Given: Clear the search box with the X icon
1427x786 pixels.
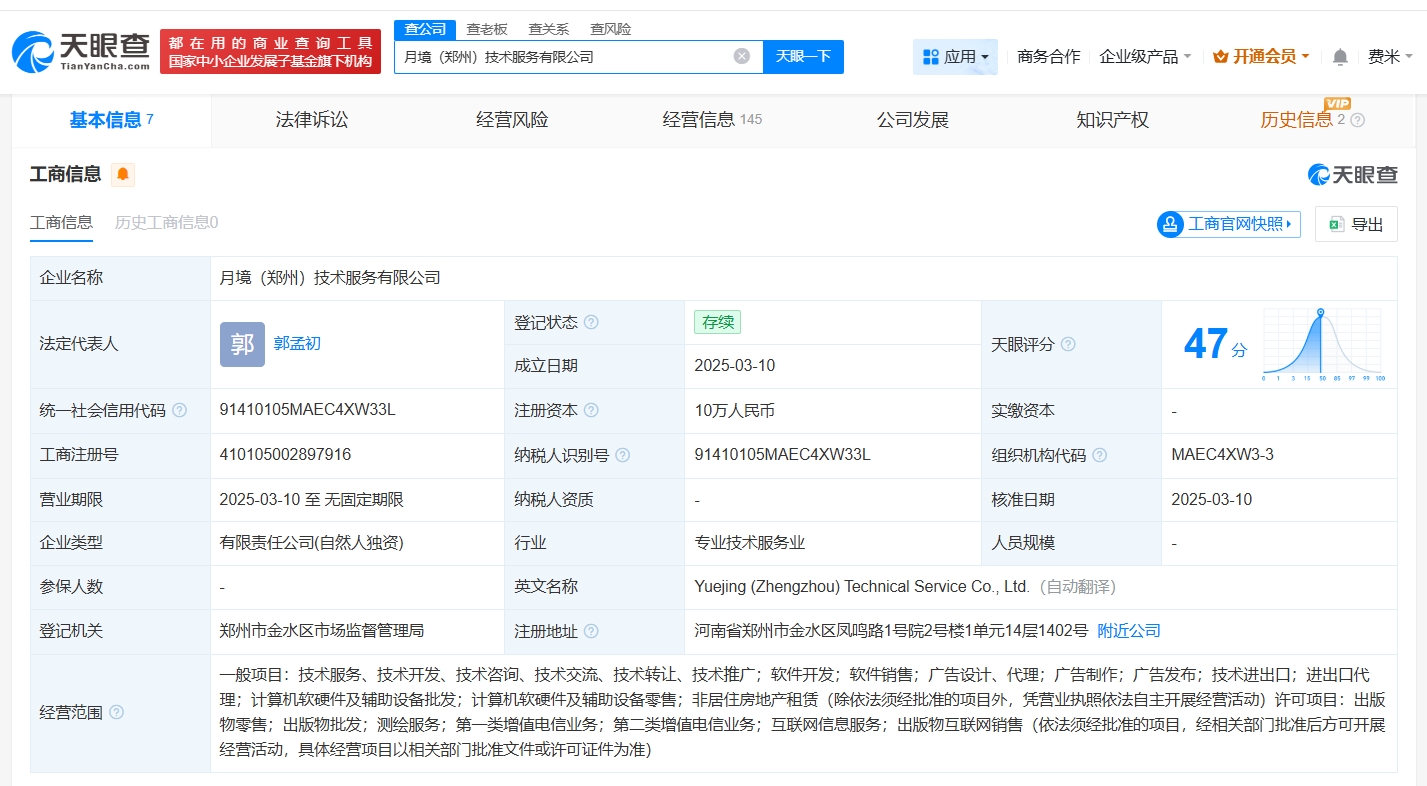Looking at the screenshot, I should click(x=740, y=56).
